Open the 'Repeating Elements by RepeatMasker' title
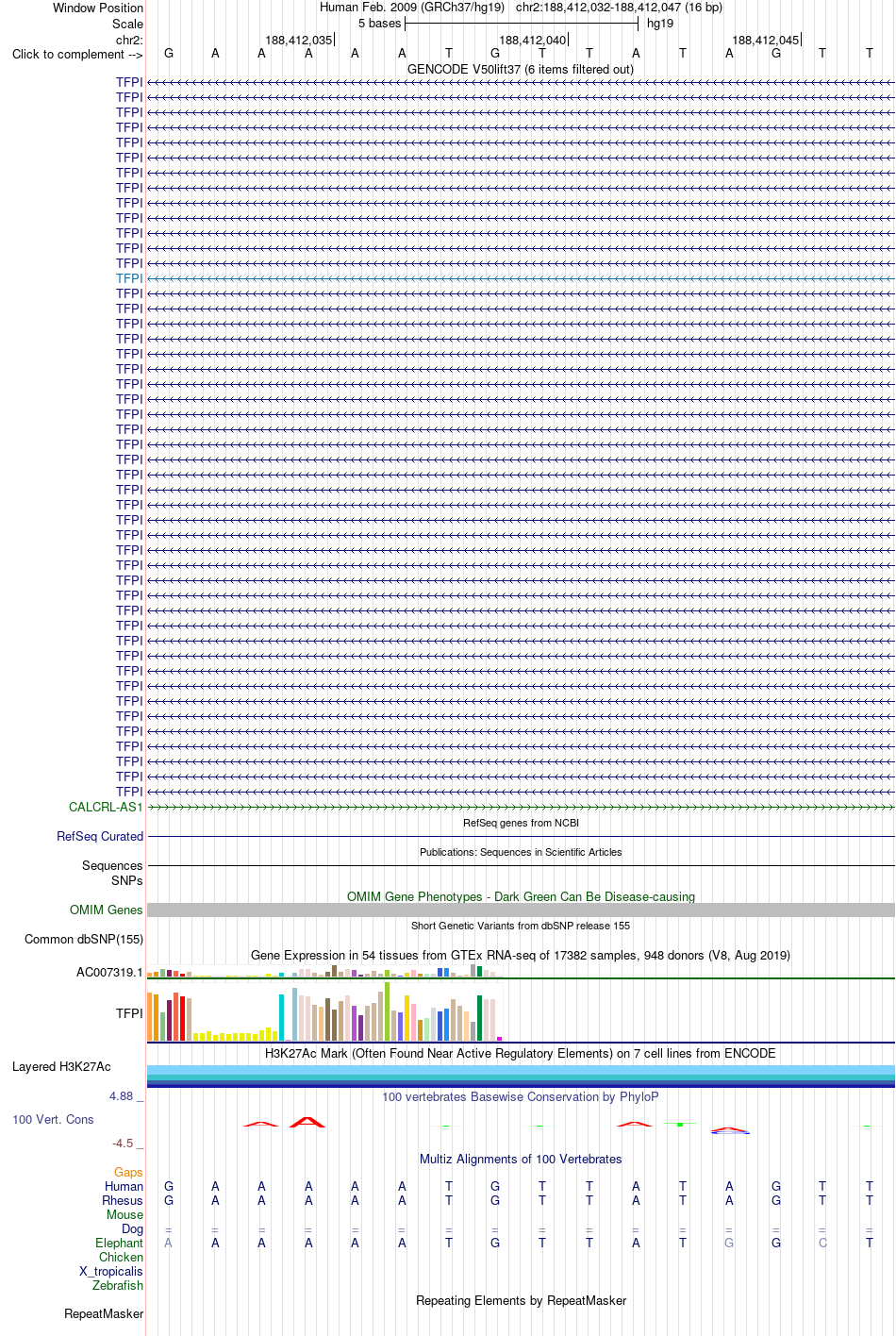The image size is (896, 1336). pos(521,1300)
